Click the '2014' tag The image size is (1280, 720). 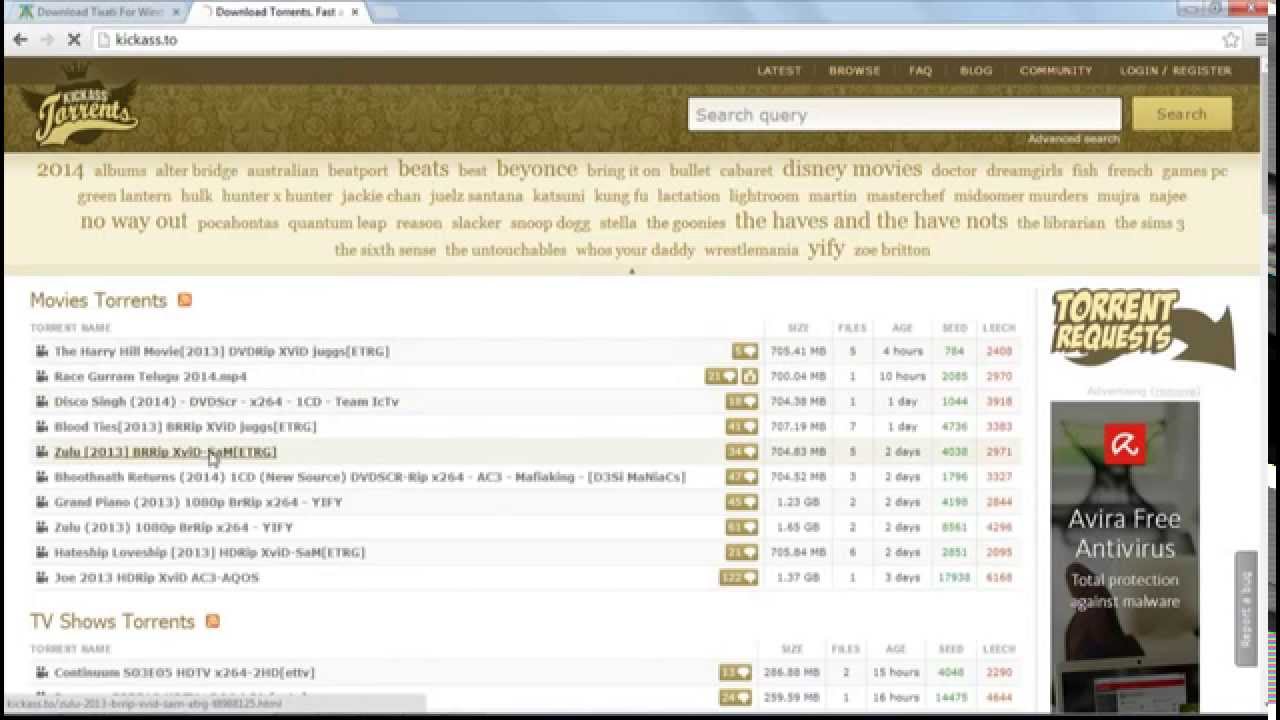[60, 170]
